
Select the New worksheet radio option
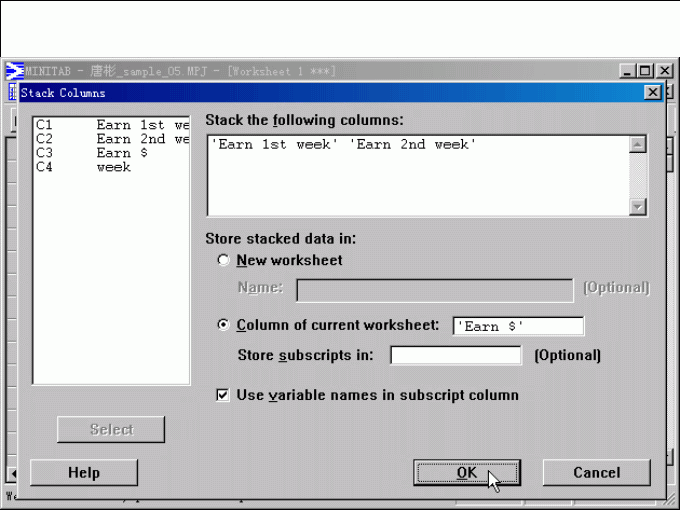pyautogui.click(x=223, y=260)
